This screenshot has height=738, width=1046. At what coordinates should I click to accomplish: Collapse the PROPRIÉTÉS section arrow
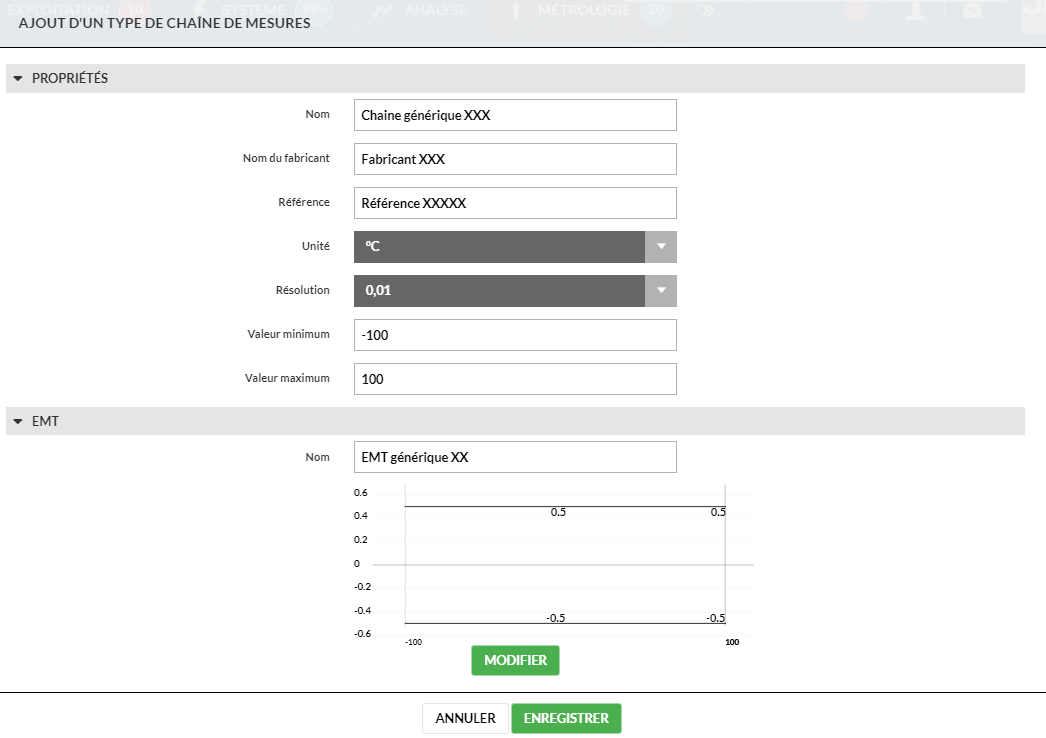pos(18,79)
